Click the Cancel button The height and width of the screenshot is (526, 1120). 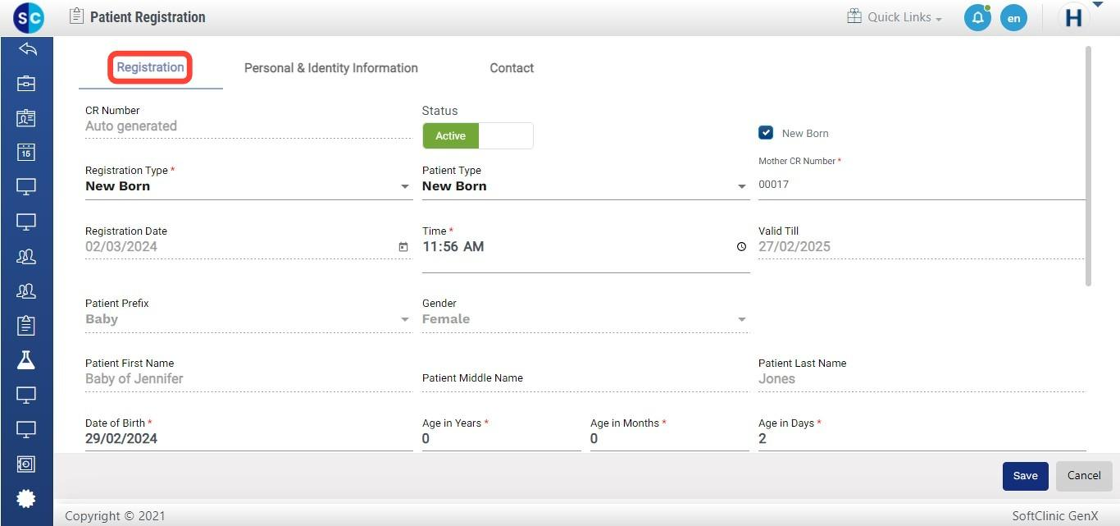(1084, 476)
